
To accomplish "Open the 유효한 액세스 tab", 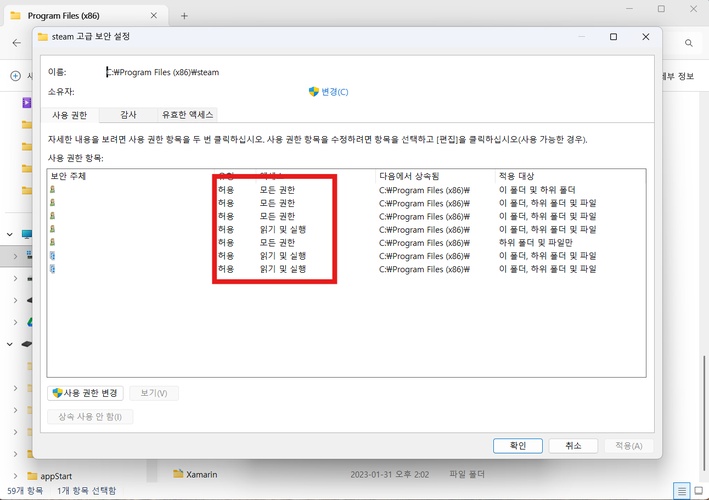I will coord(187,115).
